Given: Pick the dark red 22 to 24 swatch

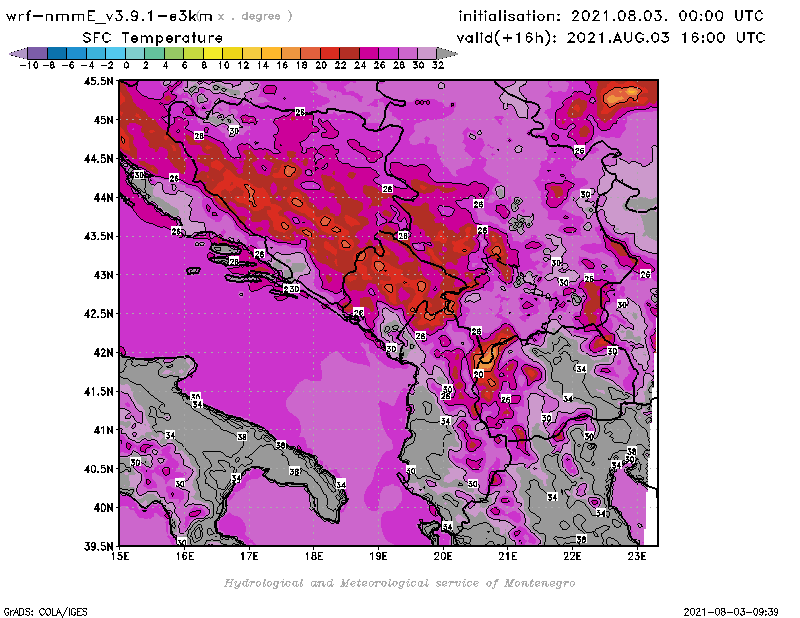Looking at the screenshot, I should [349, 54].
